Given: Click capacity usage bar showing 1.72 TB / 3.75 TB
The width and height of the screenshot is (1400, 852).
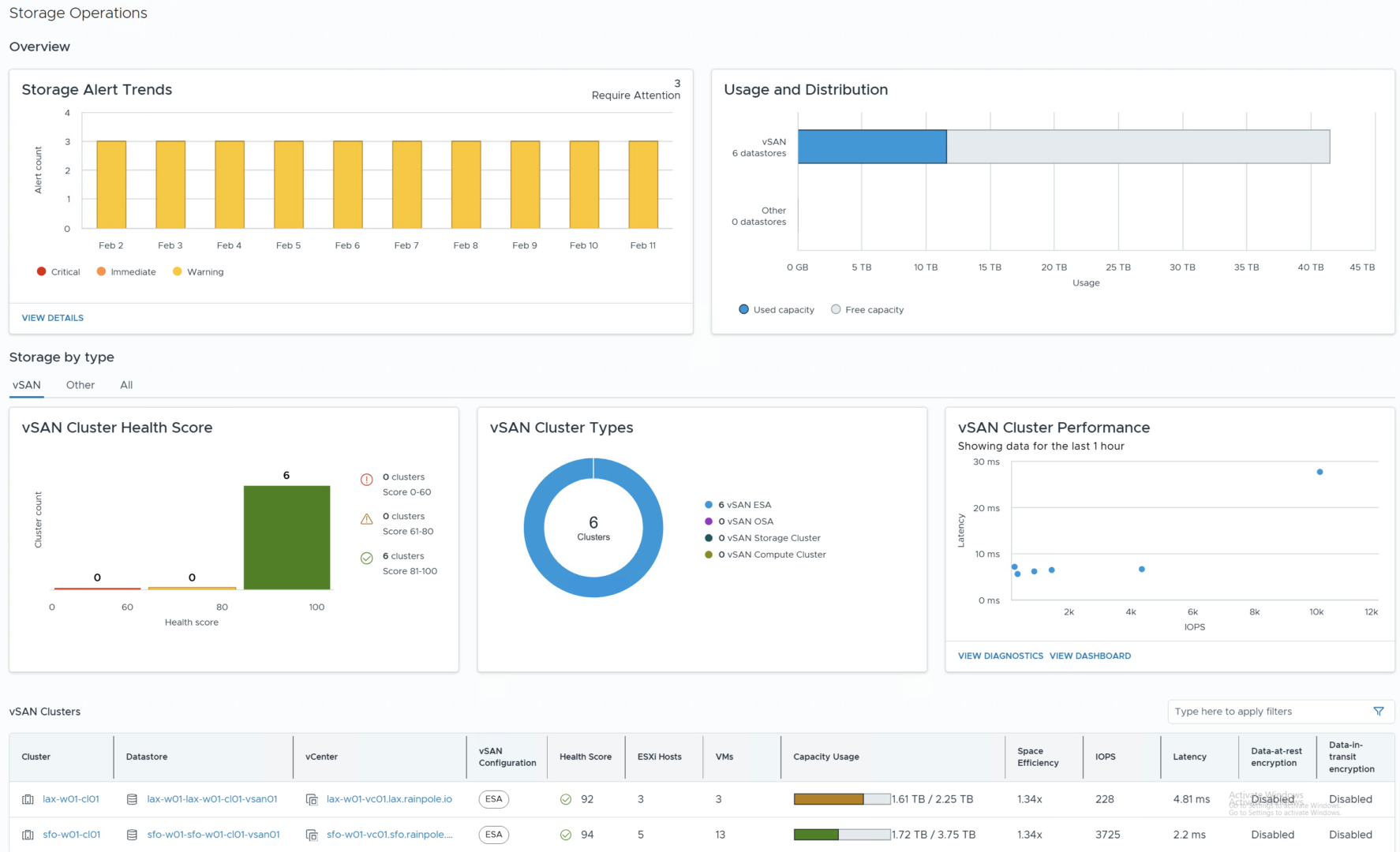Looking at the screenshot, I should 842,835.
